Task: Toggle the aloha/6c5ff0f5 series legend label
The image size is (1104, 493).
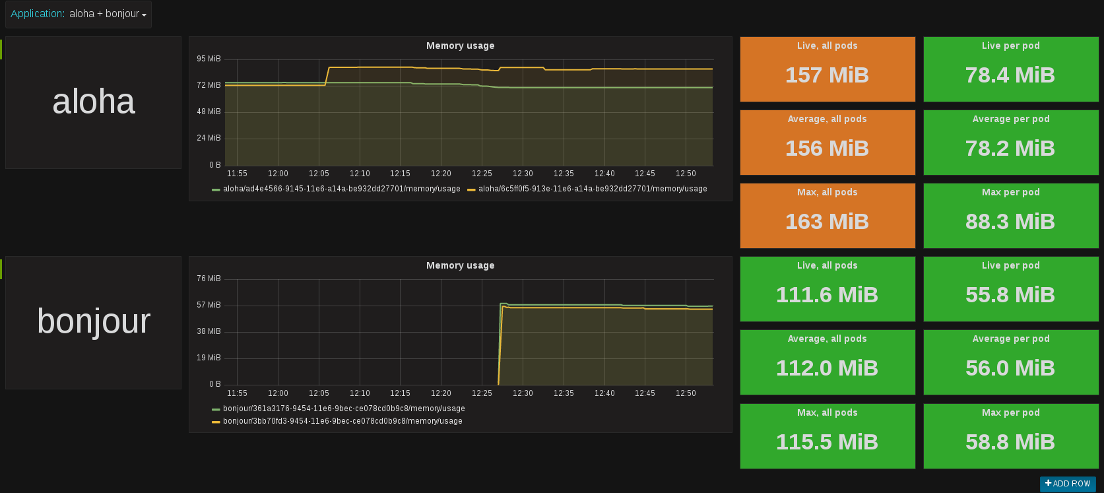Action: point(592,189)
